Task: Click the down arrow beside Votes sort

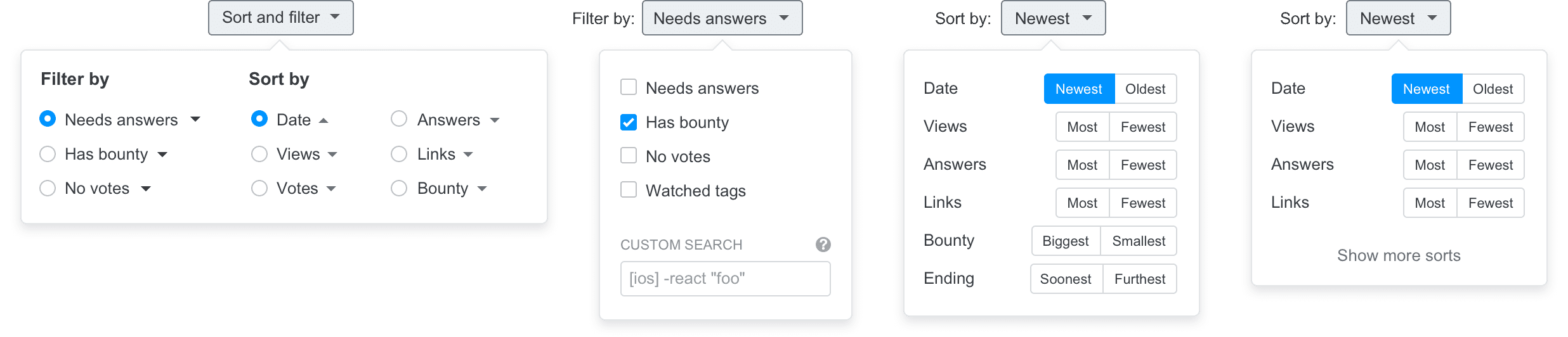Action: point(331,189)
